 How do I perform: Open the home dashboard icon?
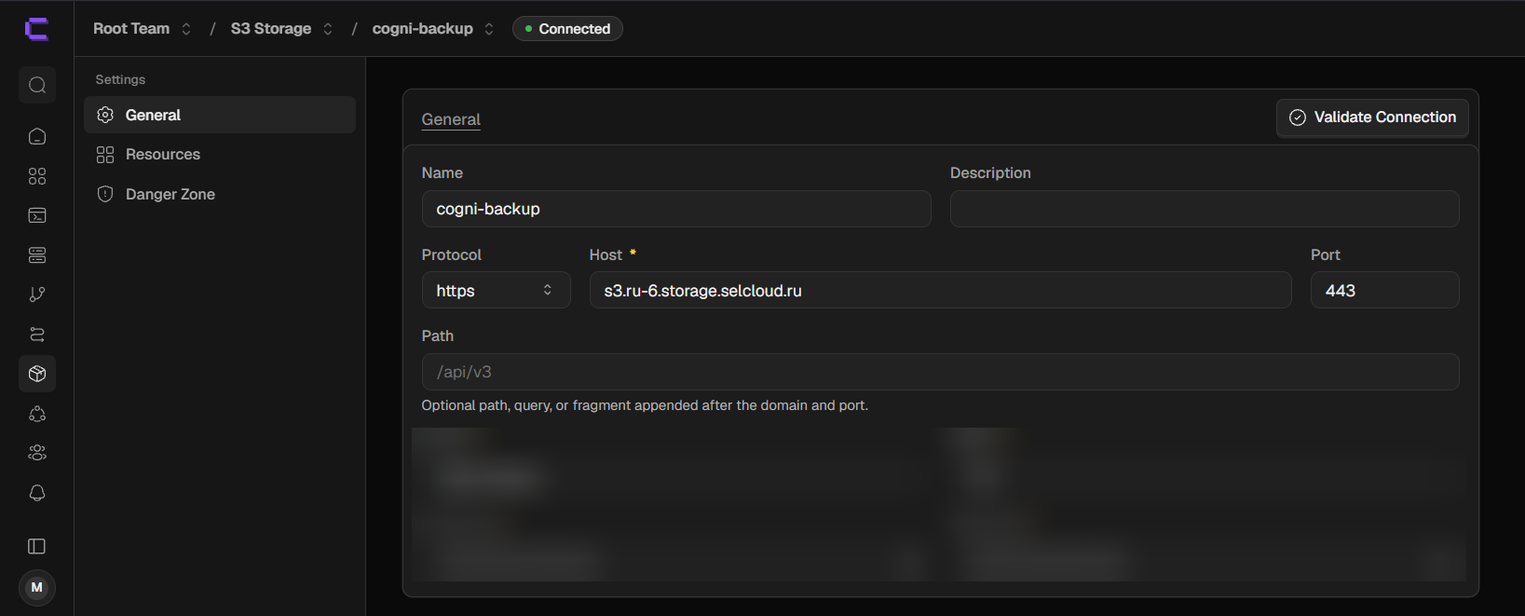coord(37,136)
